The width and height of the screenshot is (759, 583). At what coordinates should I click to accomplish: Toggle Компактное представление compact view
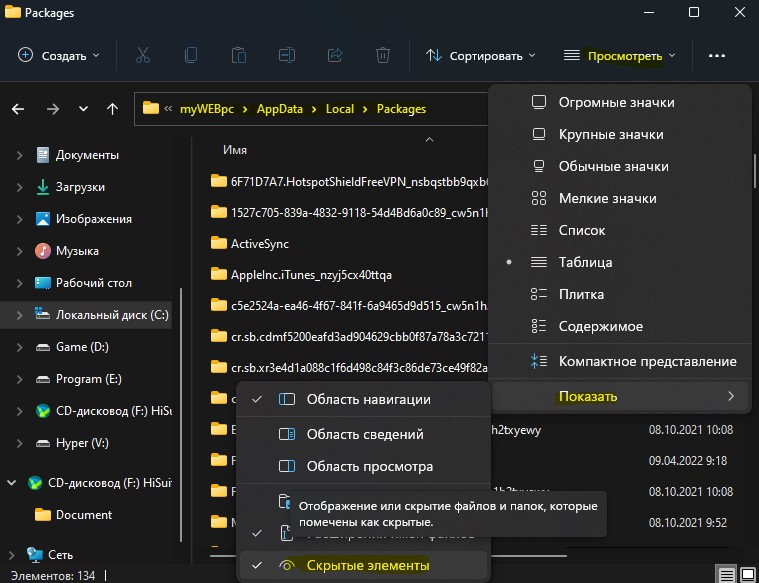coord(620,361)
